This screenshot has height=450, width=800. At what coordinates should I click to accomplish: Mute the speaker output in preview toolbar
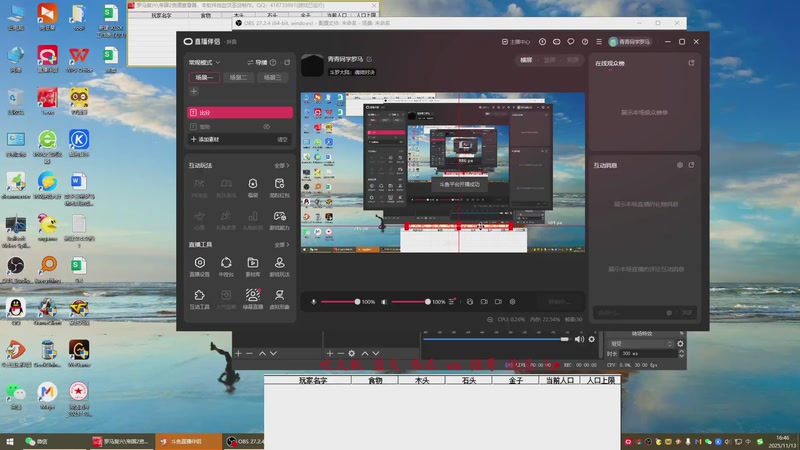pos(384,302)
